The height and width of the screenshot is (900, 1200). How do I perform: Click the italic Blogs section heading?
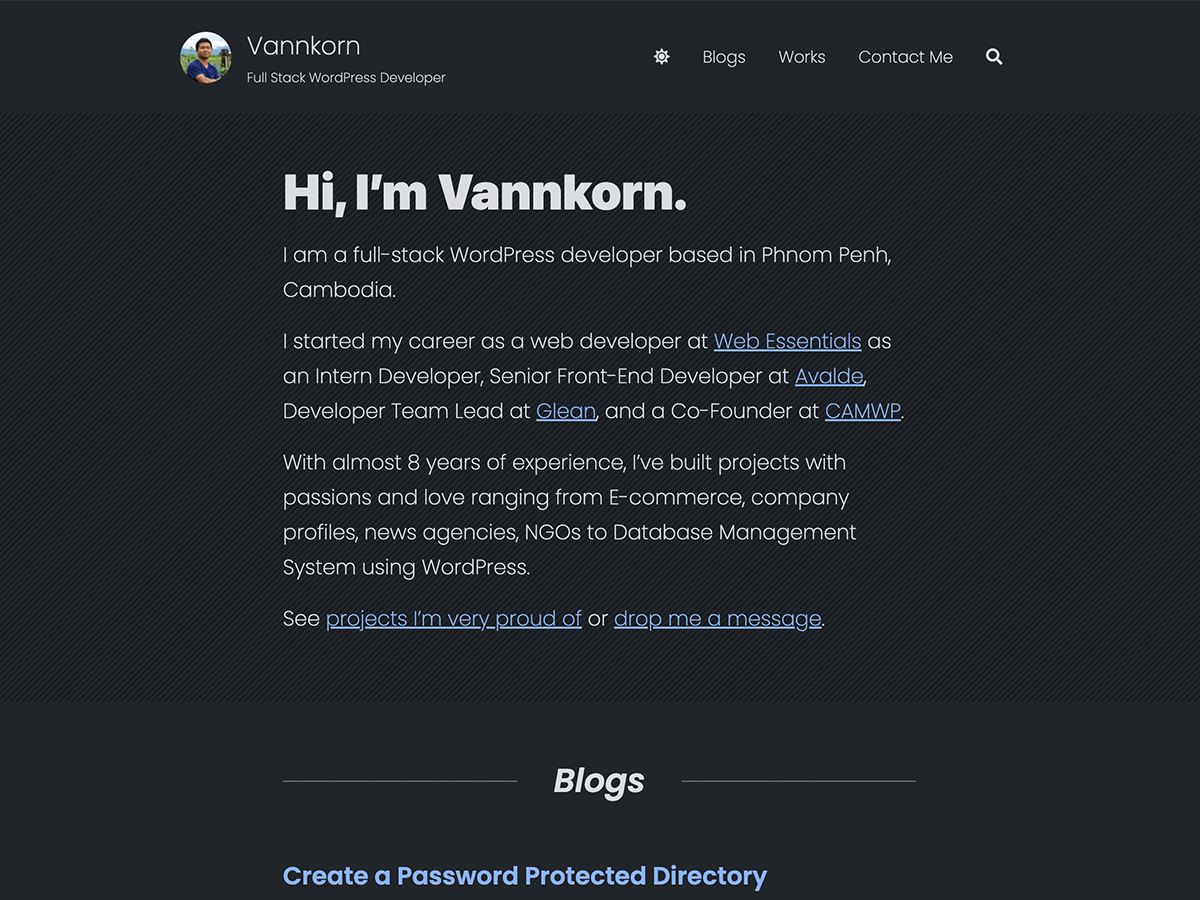(599, 781)
